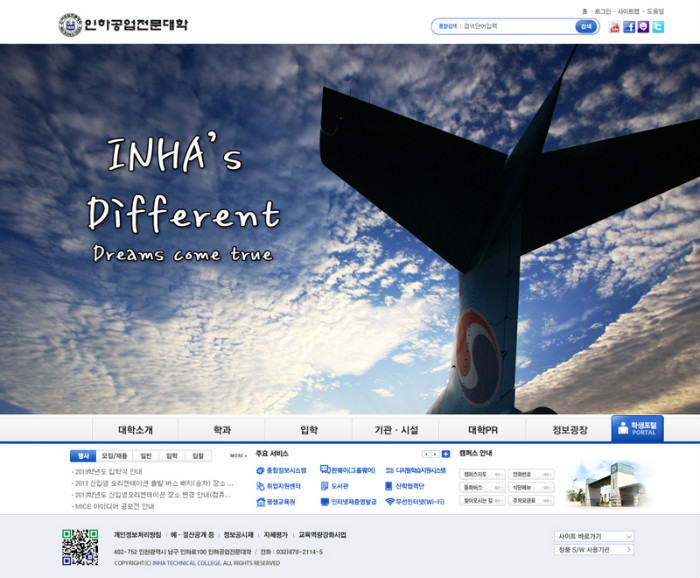Switch to the 일반 notice tab
The image size is (700, 578).
(146, 456)
